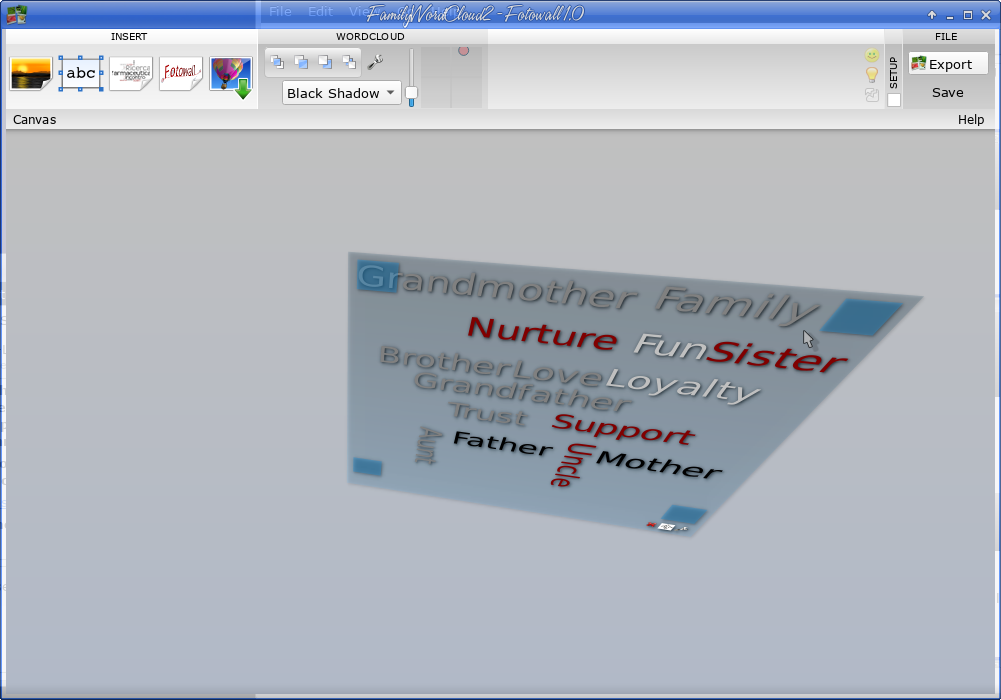Screen dimensions: 1001x700
Task: Click the small red delete icon under wordcloud
Action: click(x=651, y=525)
